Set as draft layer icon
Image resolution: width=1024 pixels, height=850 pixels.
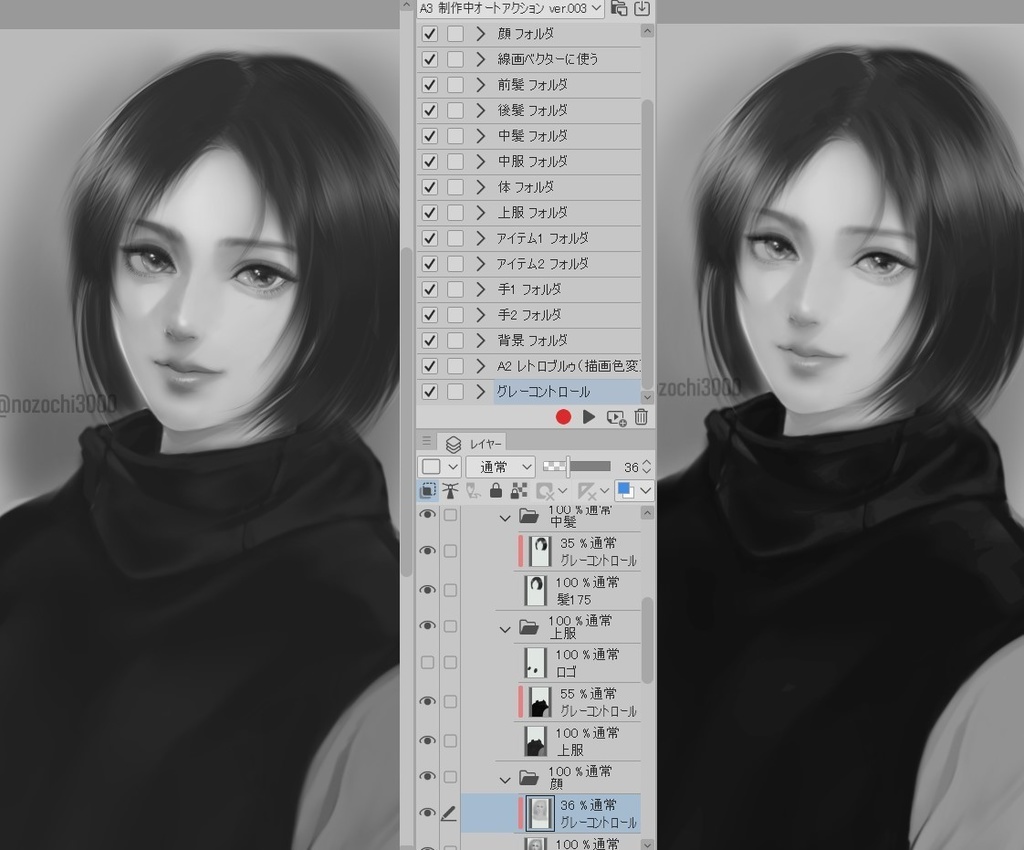473,490
